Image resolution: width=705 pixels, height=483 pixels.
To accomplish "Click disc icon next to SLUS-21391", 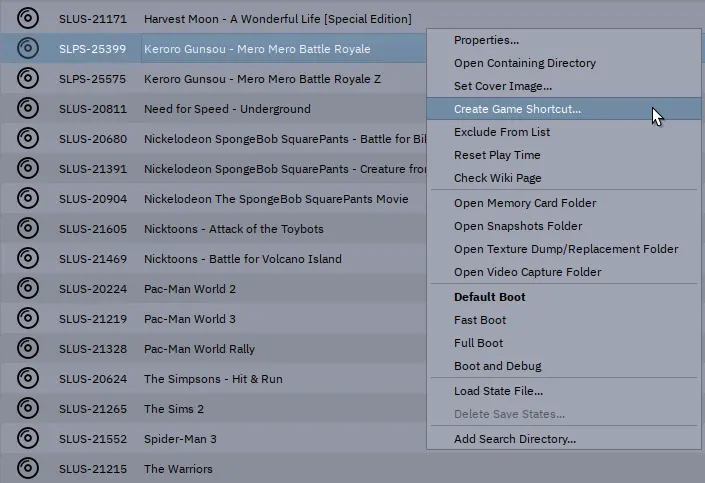I will pyautogui.click(x=28, y=168).
